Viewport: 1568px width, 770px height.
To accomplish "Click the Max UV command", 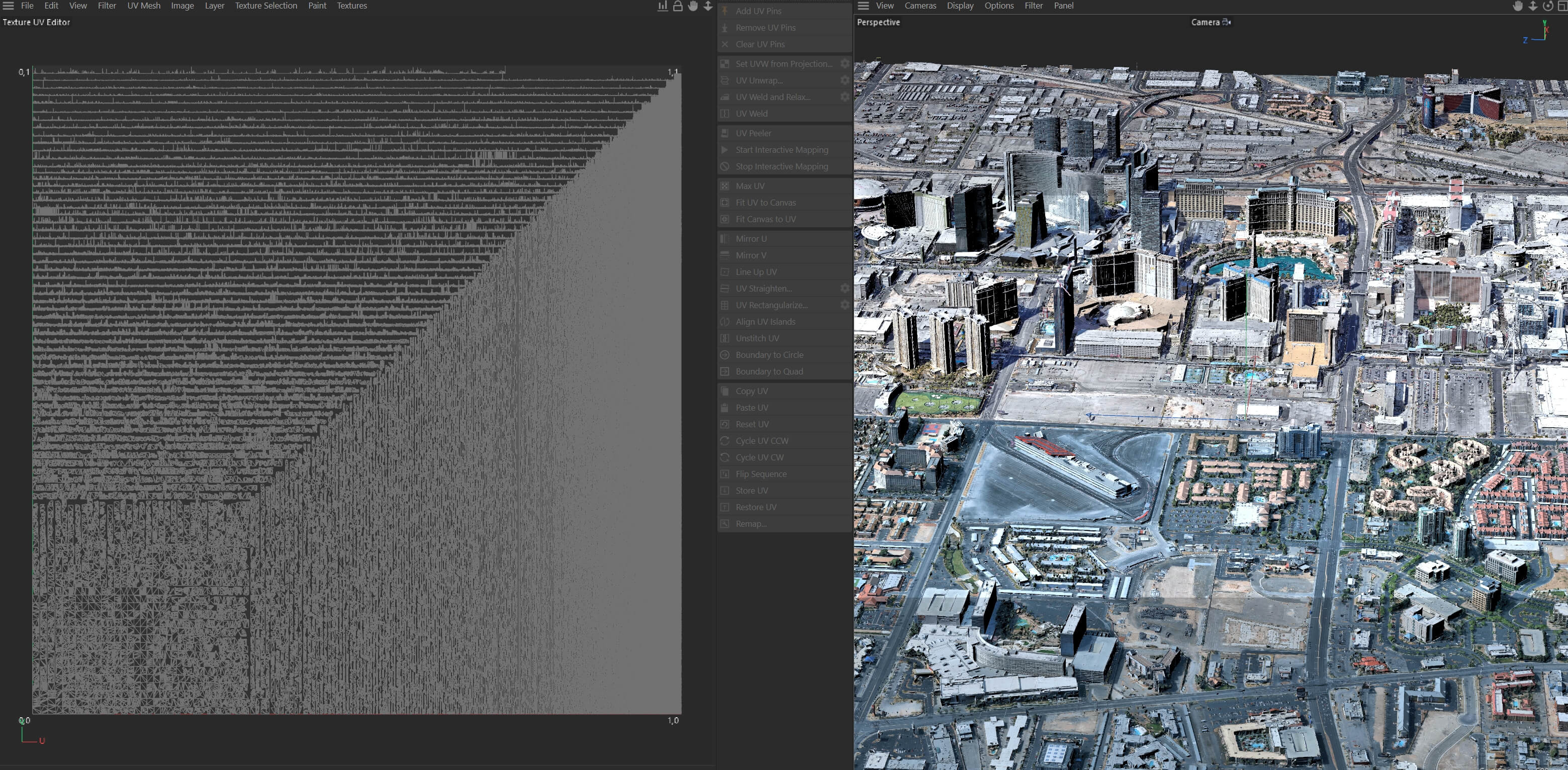I will [785, 185].
